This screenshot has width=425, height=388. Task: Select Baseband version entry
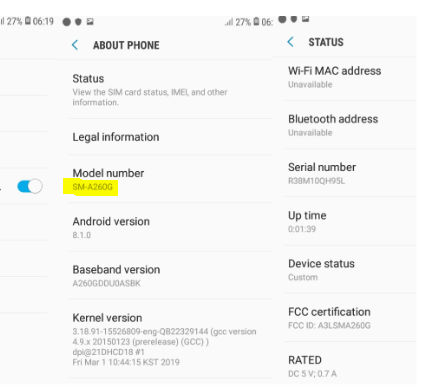[x=170, y=276]
